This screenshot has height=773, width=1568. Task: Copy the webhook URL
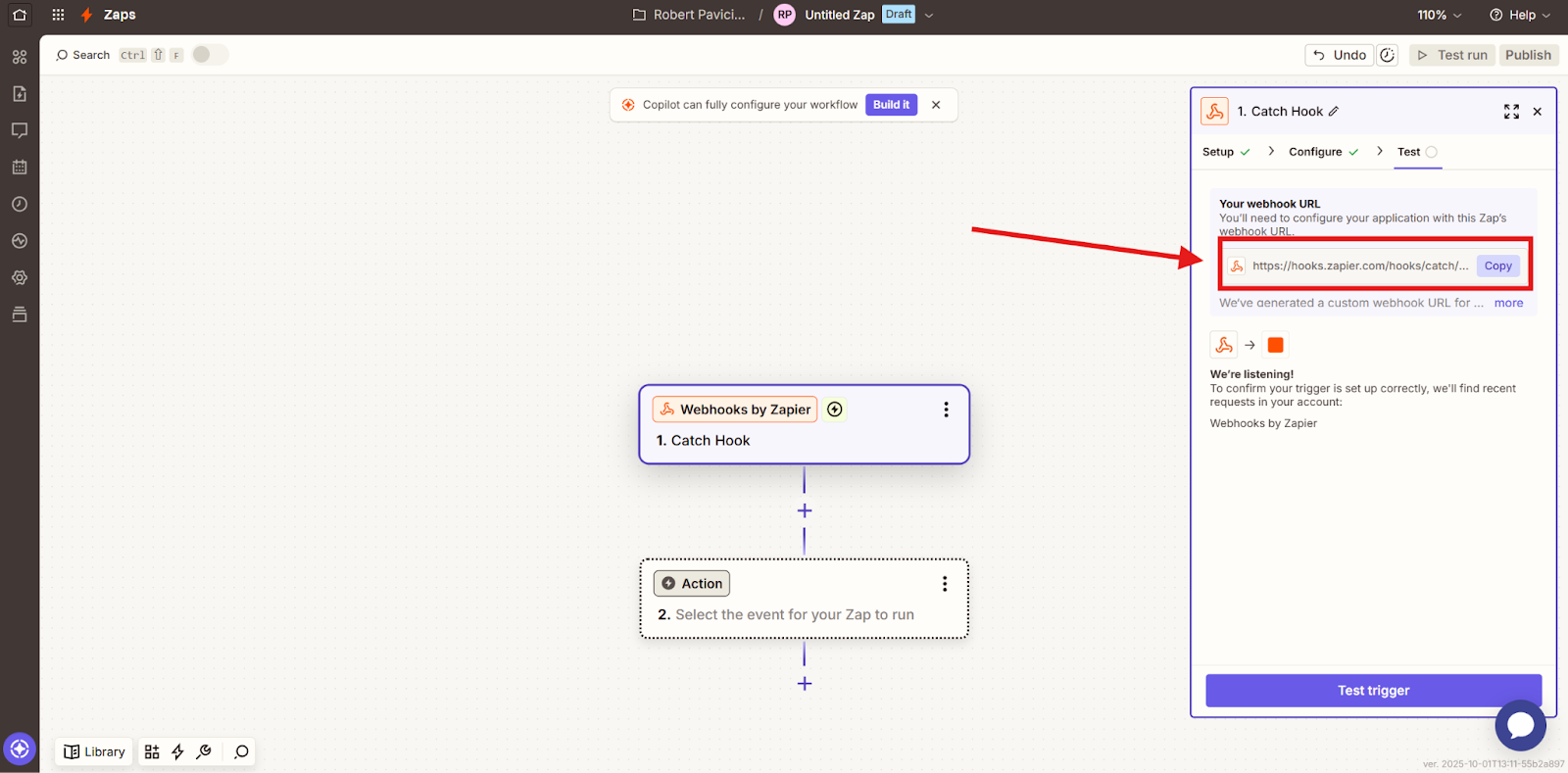(x=1497, y=266)
